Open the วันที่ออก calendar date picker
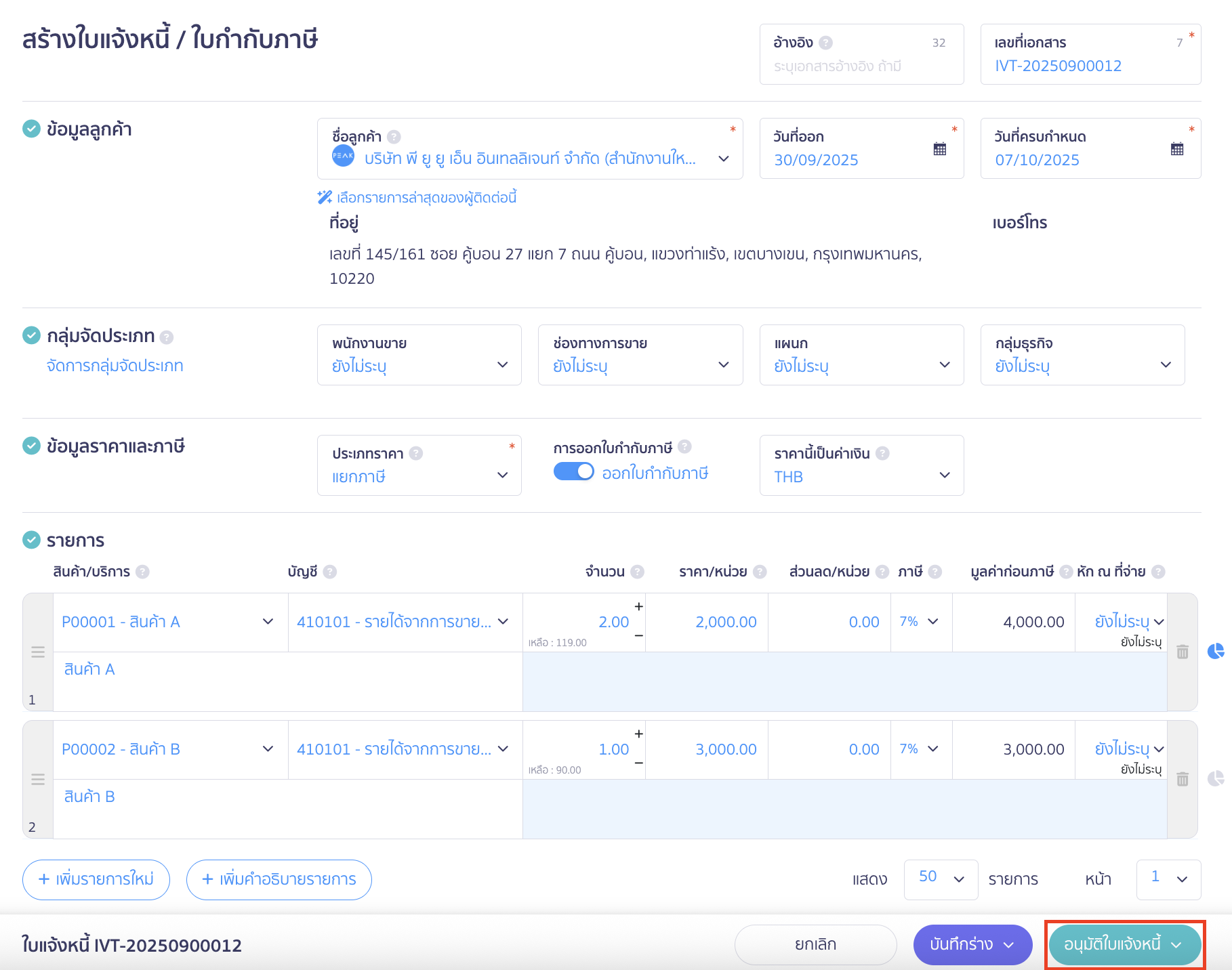Viewport: 1232px width, 970px height. [x=941, y=149]
